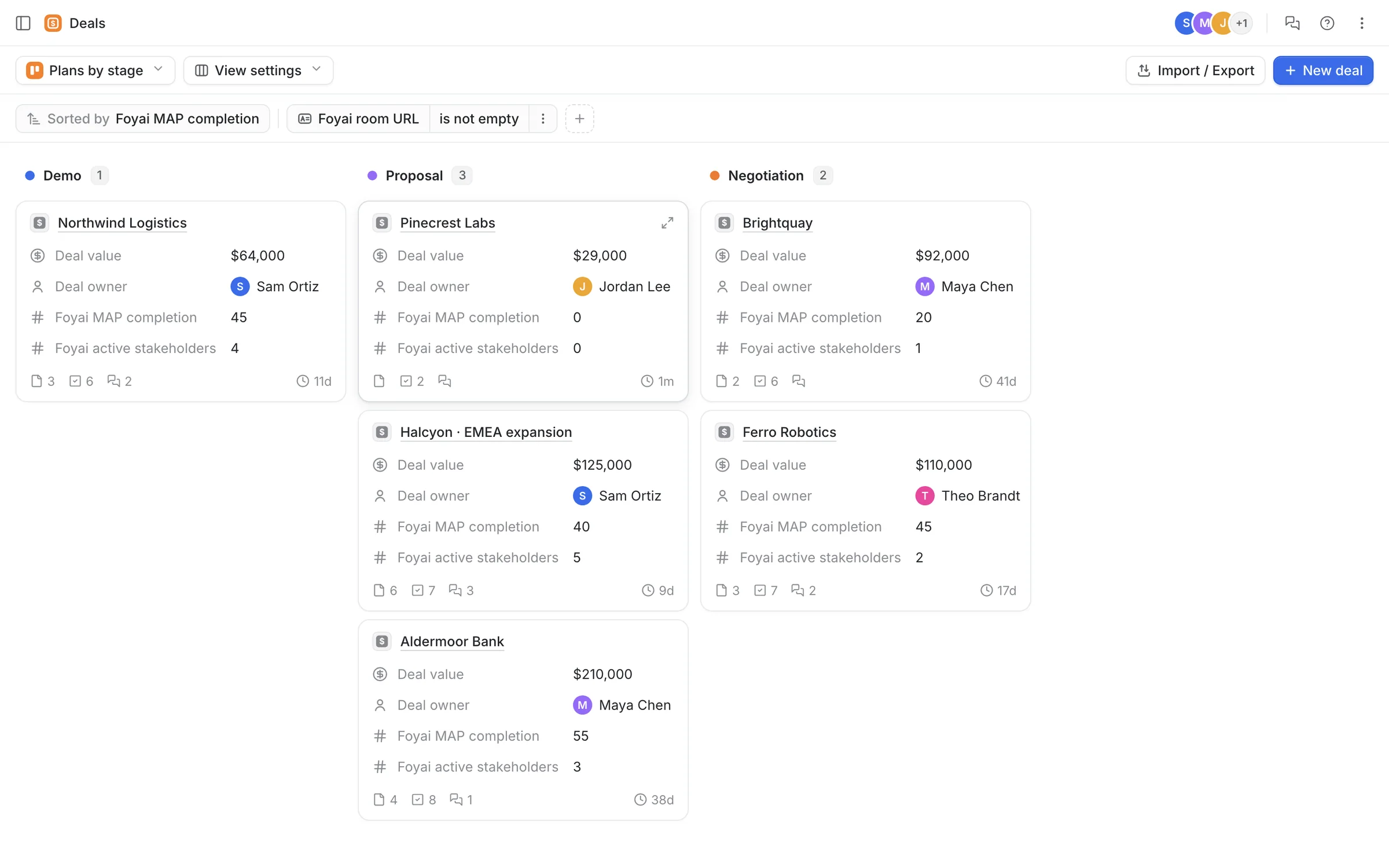Open filter options three-dot menu

point(542,119)
